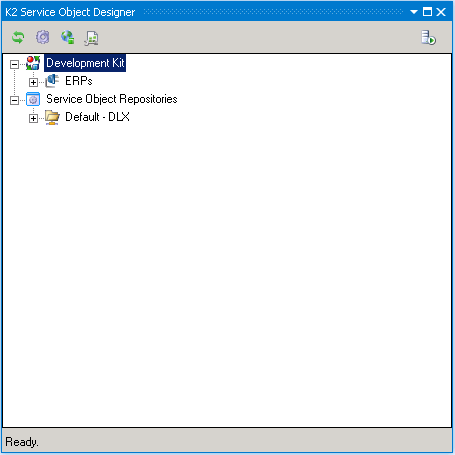
Task: Select the Development Kit node icon
Action: pos(33,63)
